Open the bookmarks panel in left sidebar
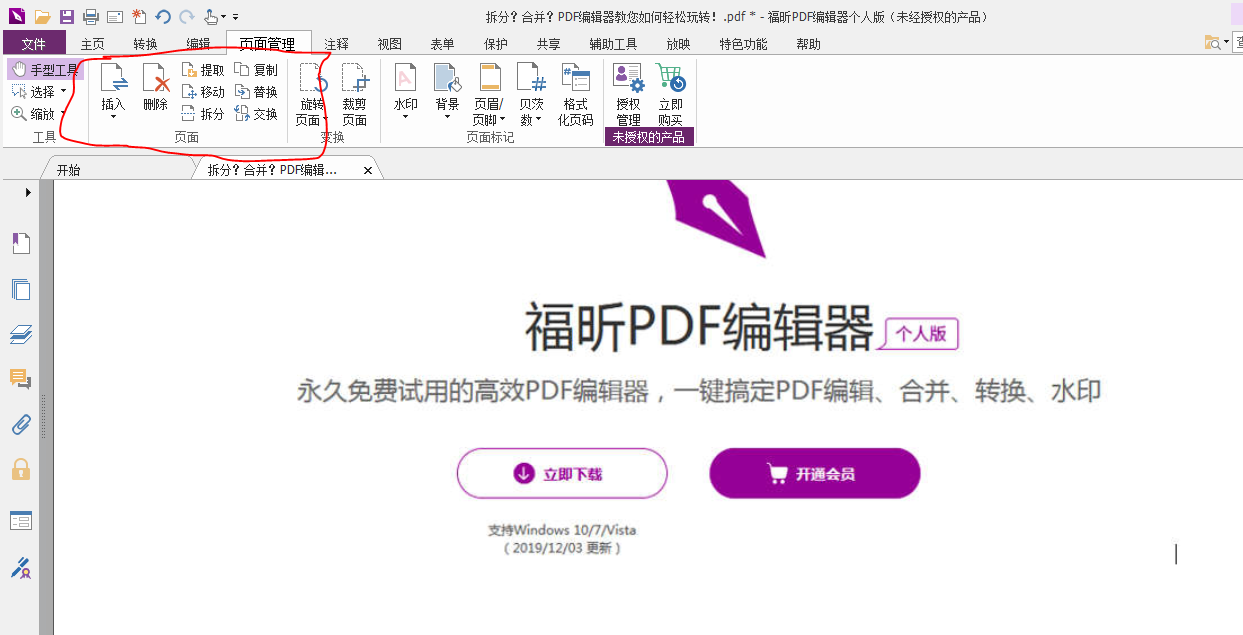The image size is (1243, 635). point(20,243)
